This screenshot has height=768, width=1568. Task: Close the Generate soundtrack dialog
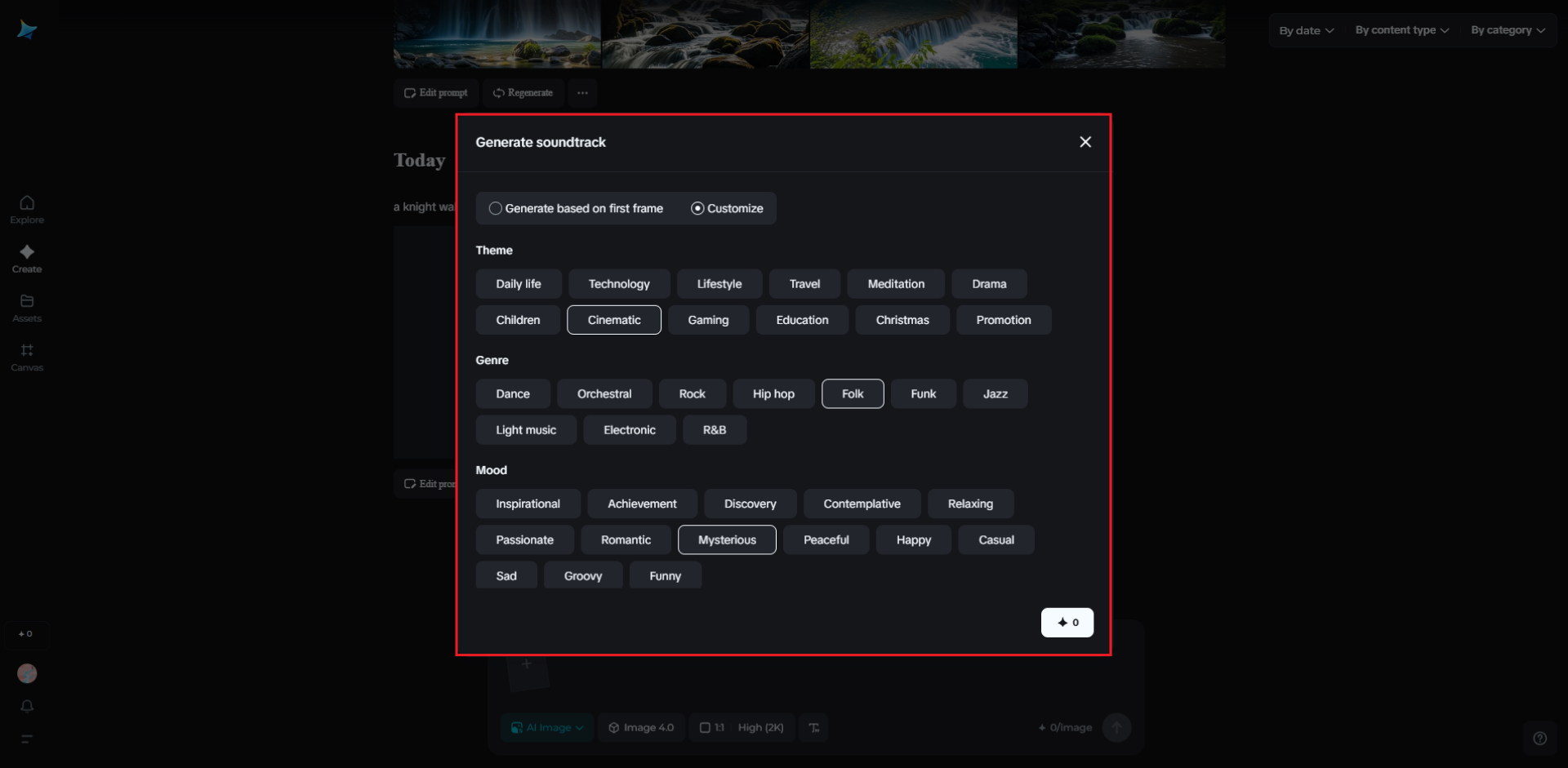pyautogui.click(x=1085, y=142)
